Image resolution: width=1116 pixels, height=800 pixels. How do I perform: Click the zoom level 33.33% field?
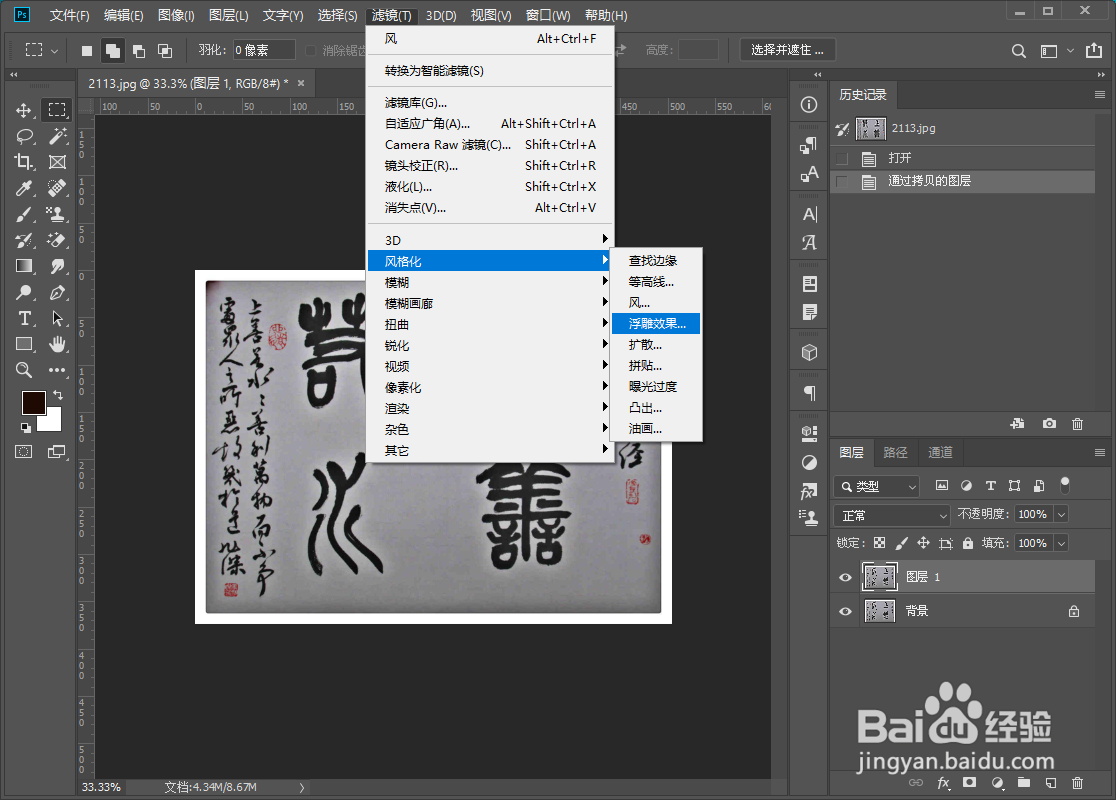tap(102, 787)
